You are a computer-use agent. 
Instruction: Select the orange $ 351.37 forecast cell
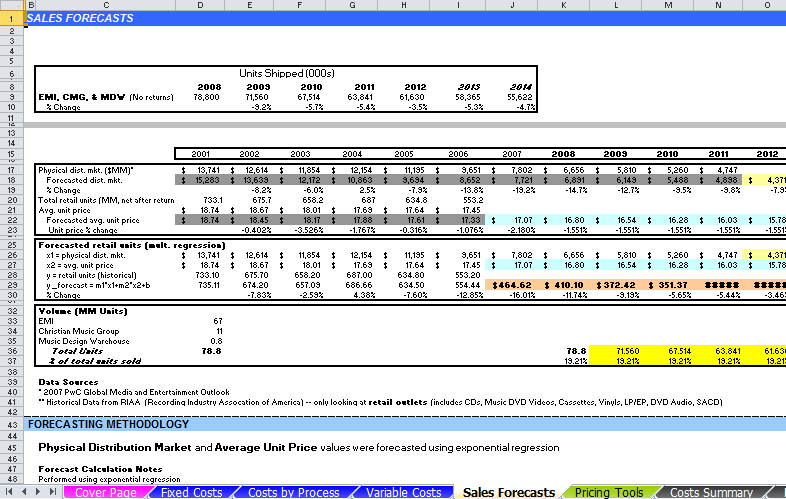click(x=668, y=285)
